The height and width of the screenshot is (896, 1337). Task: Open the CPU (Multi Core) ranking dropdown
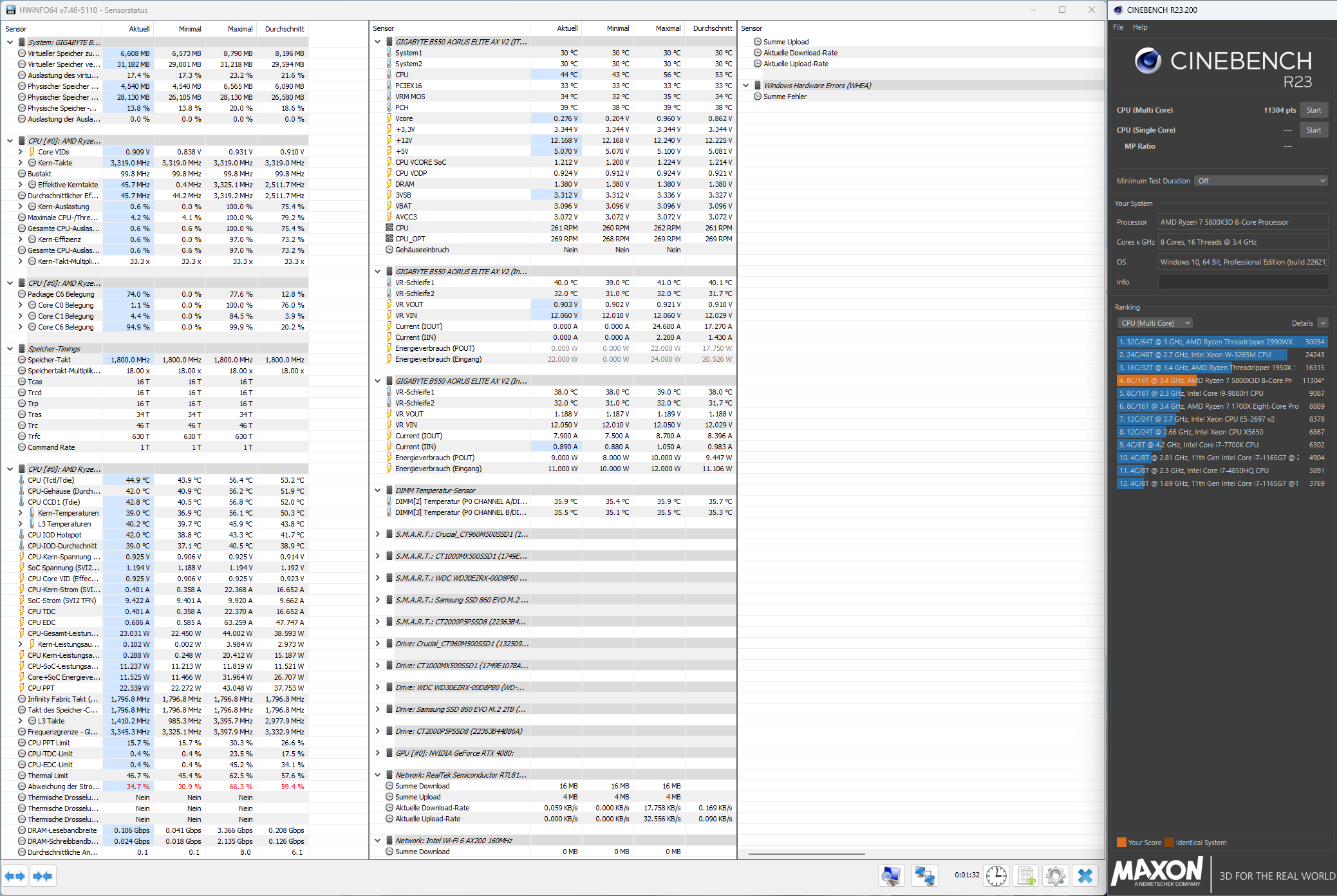(1155, 323)
